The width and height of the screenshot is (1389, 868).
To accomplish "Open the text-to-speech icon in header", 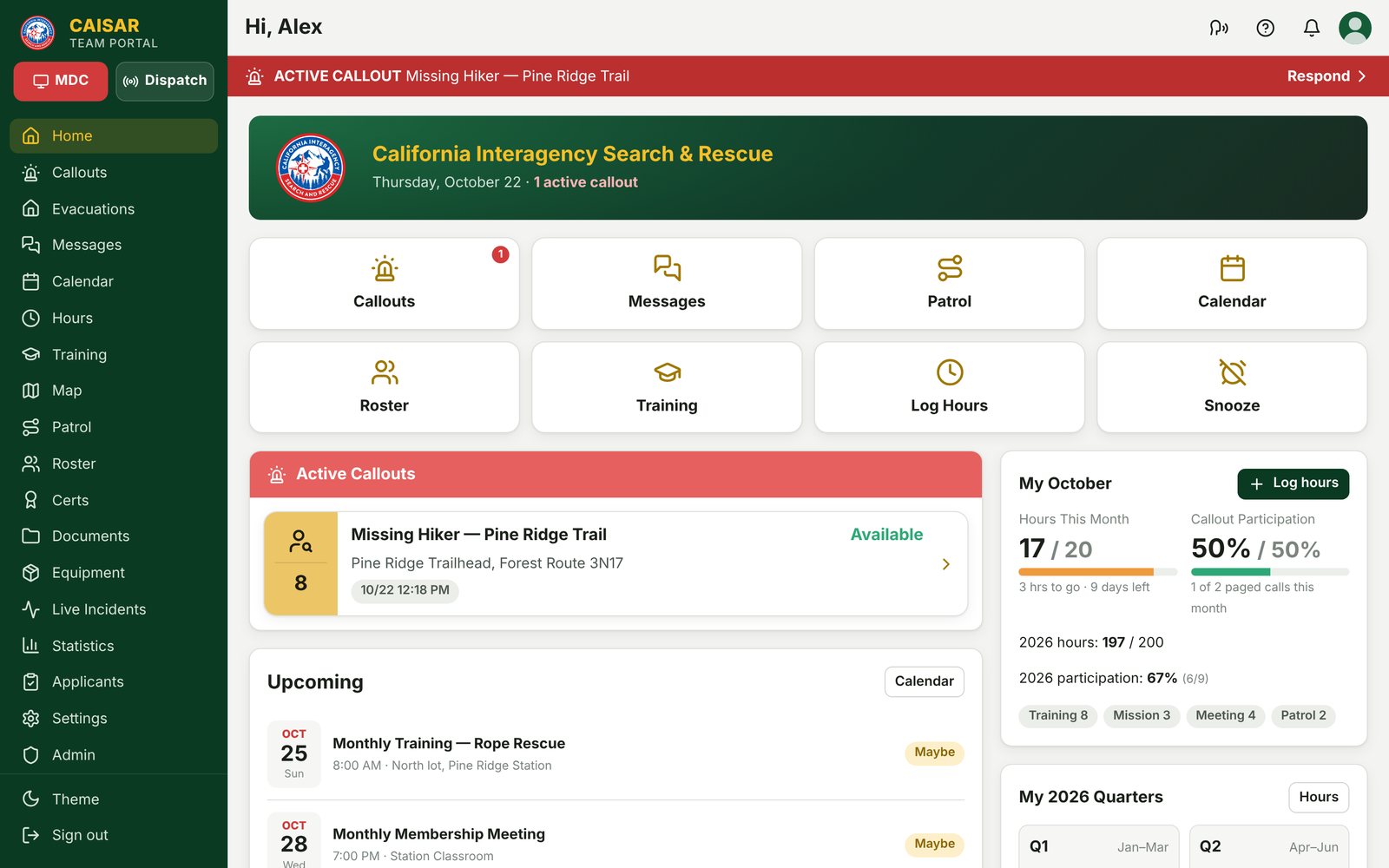I will (x=1219, y=28).
